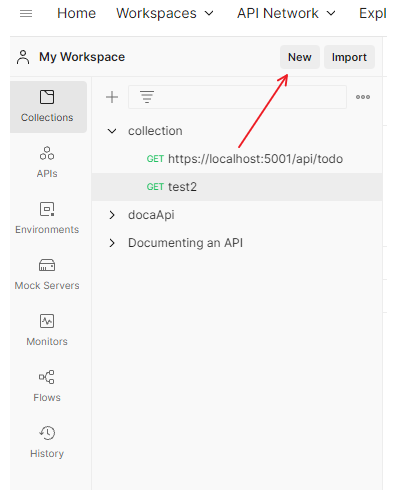
Task: Click the My Workspace title
Action: 82,57
